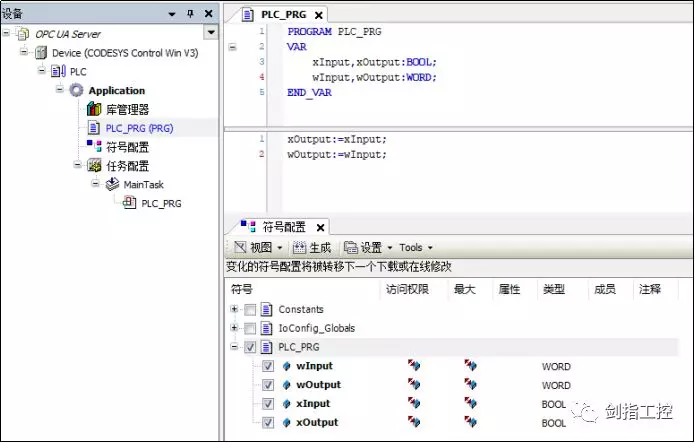
Task: Click access rights icon for wInput row
Action: pos(414,367)
